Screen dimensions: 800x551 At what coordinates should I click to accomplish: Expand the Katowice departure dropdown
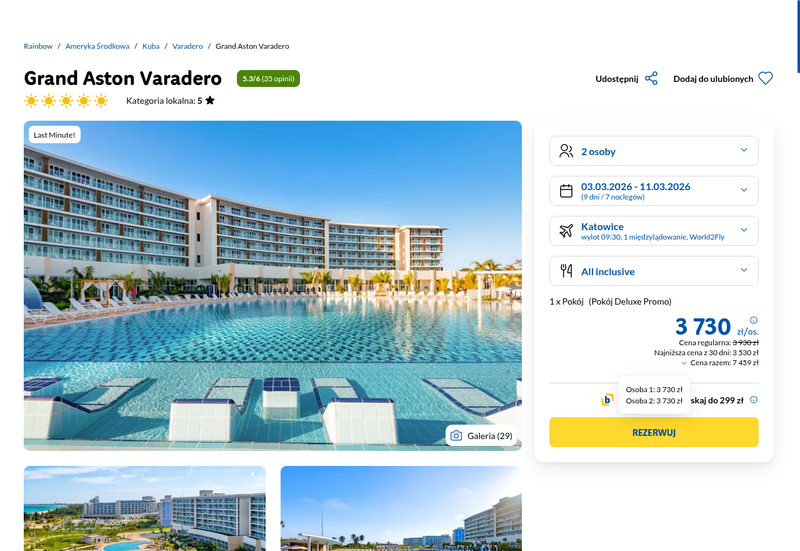pyautogui.click(x=654, y=231)
